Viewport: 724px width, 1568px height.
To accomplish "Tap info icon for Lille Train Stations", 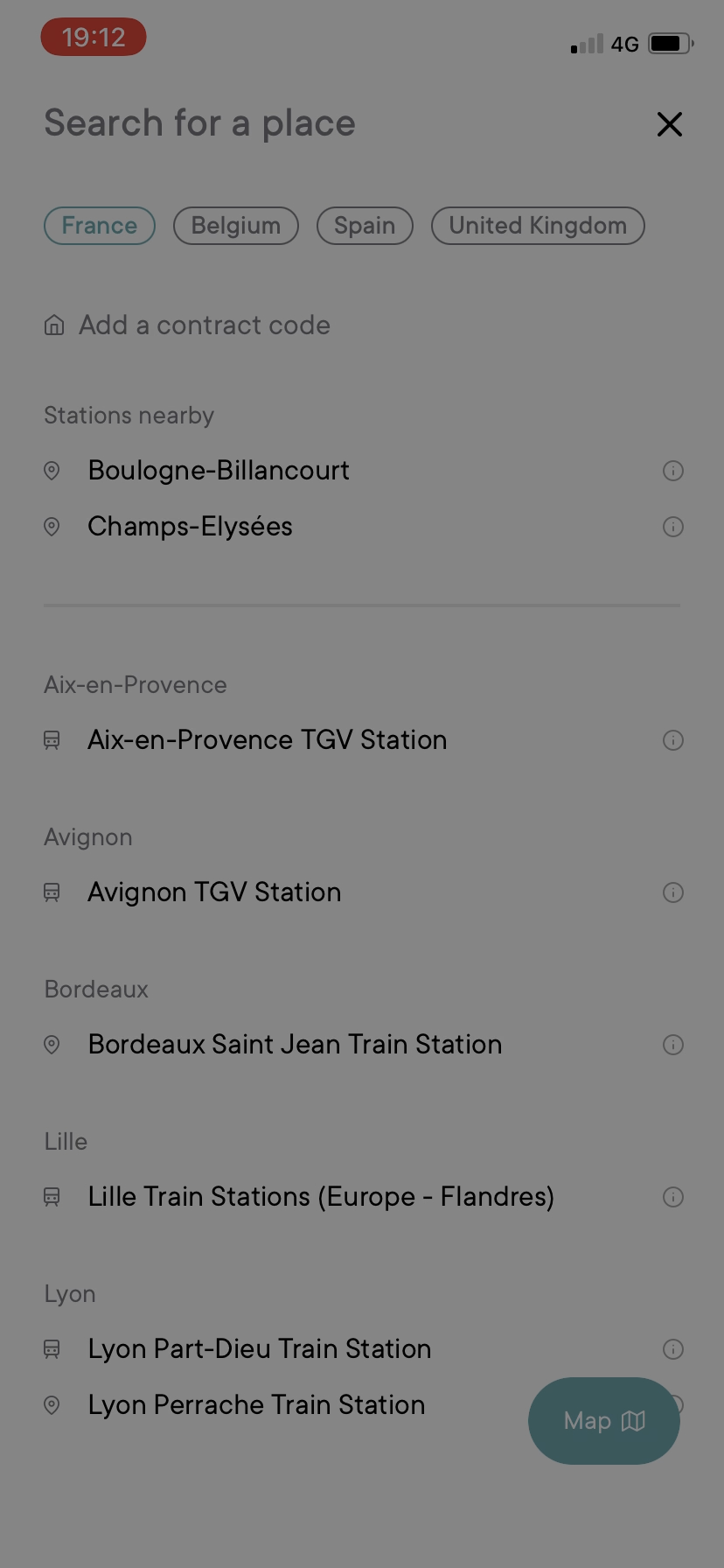I will point(672,1197).
